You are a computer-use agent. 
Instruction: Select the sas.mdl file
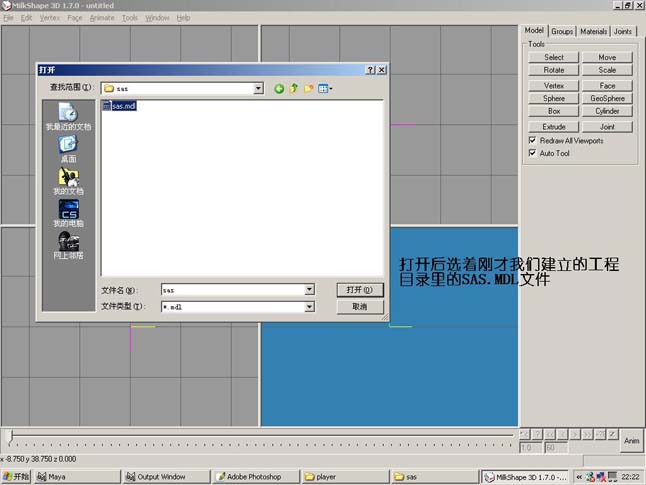(119, 106)
